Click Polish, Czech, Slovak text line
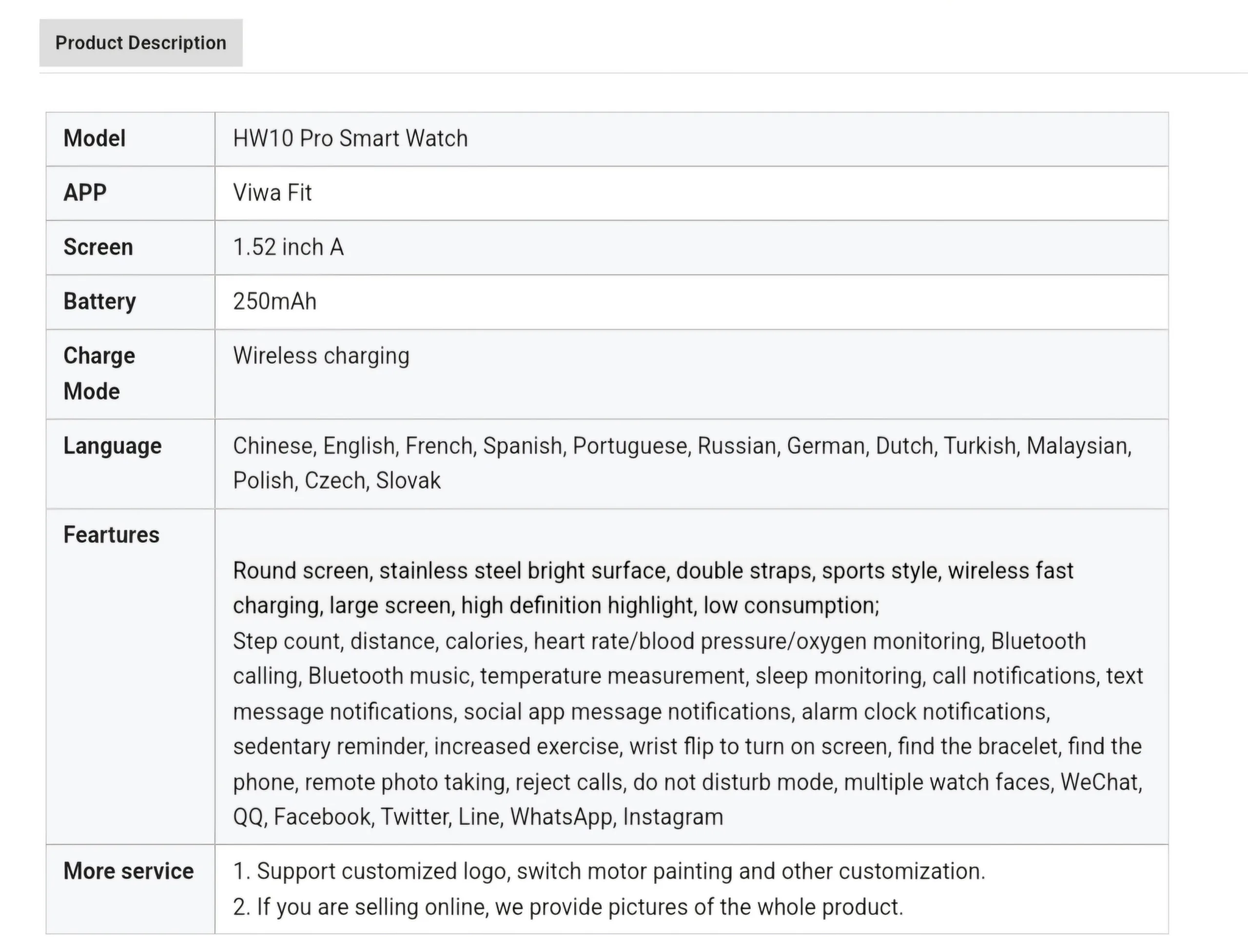 (337, 481)
